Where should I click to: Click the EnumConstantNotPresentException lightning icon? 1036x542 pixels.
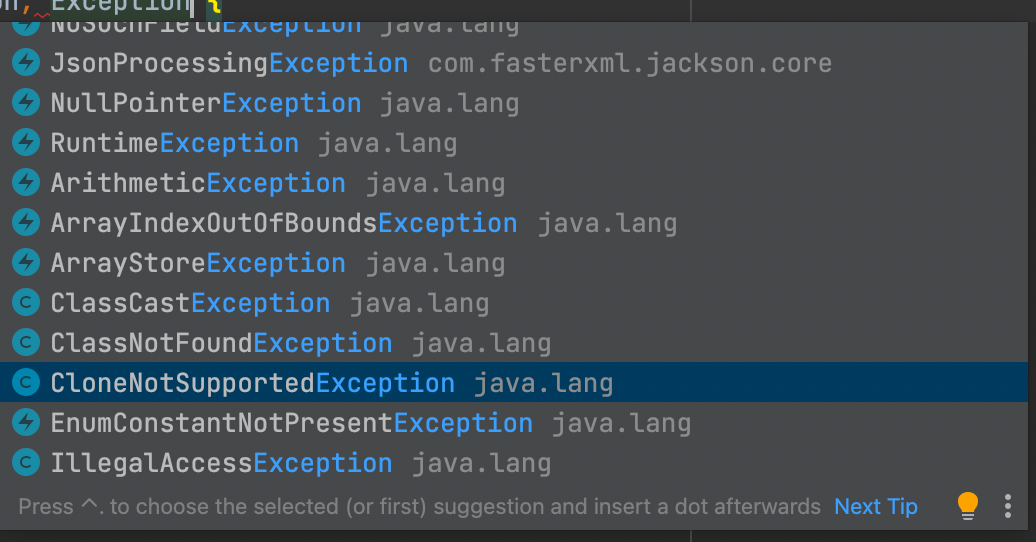click(26, 422)
